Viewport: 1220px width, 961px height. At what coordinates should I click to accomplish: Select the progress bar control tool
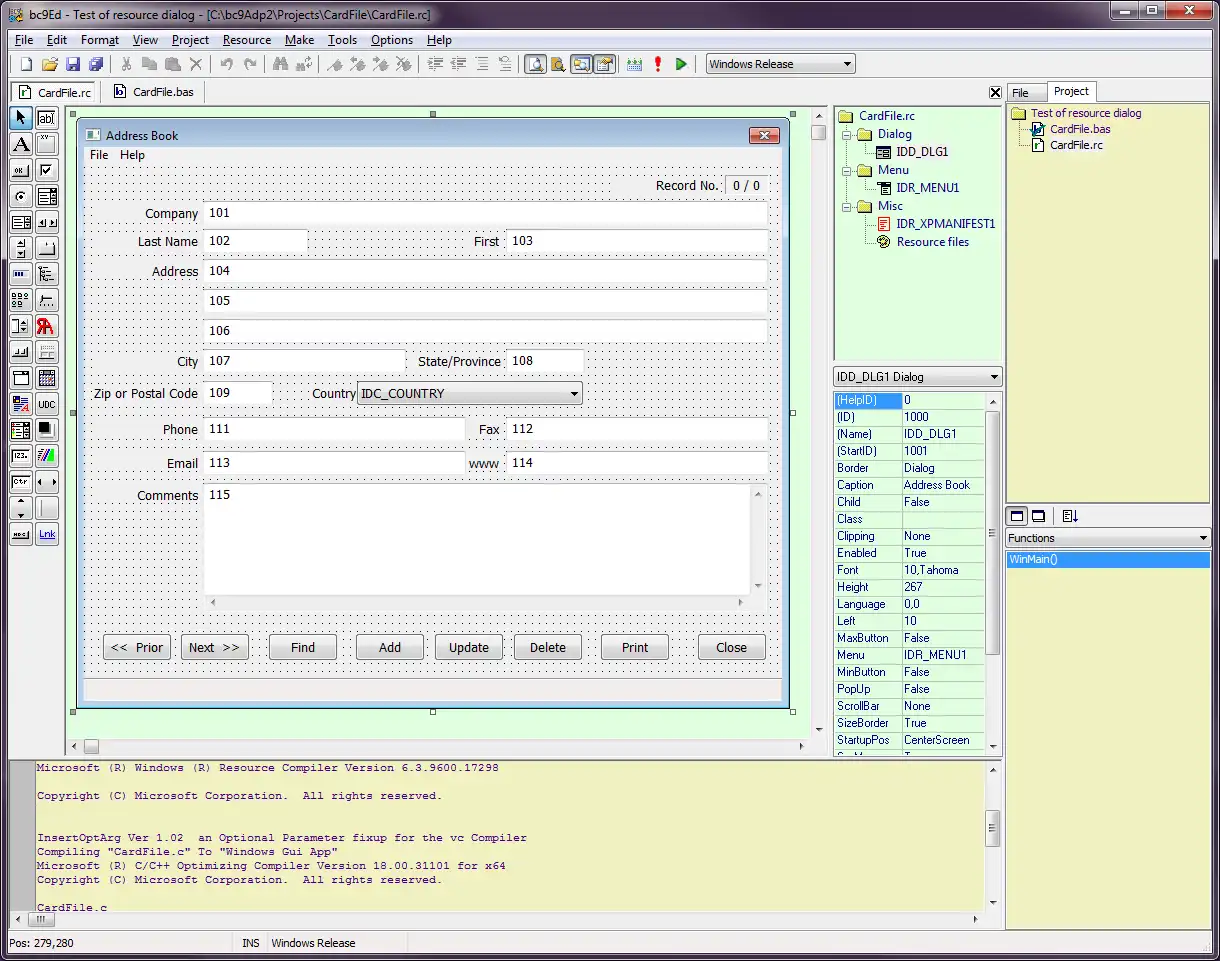(21, 274)
